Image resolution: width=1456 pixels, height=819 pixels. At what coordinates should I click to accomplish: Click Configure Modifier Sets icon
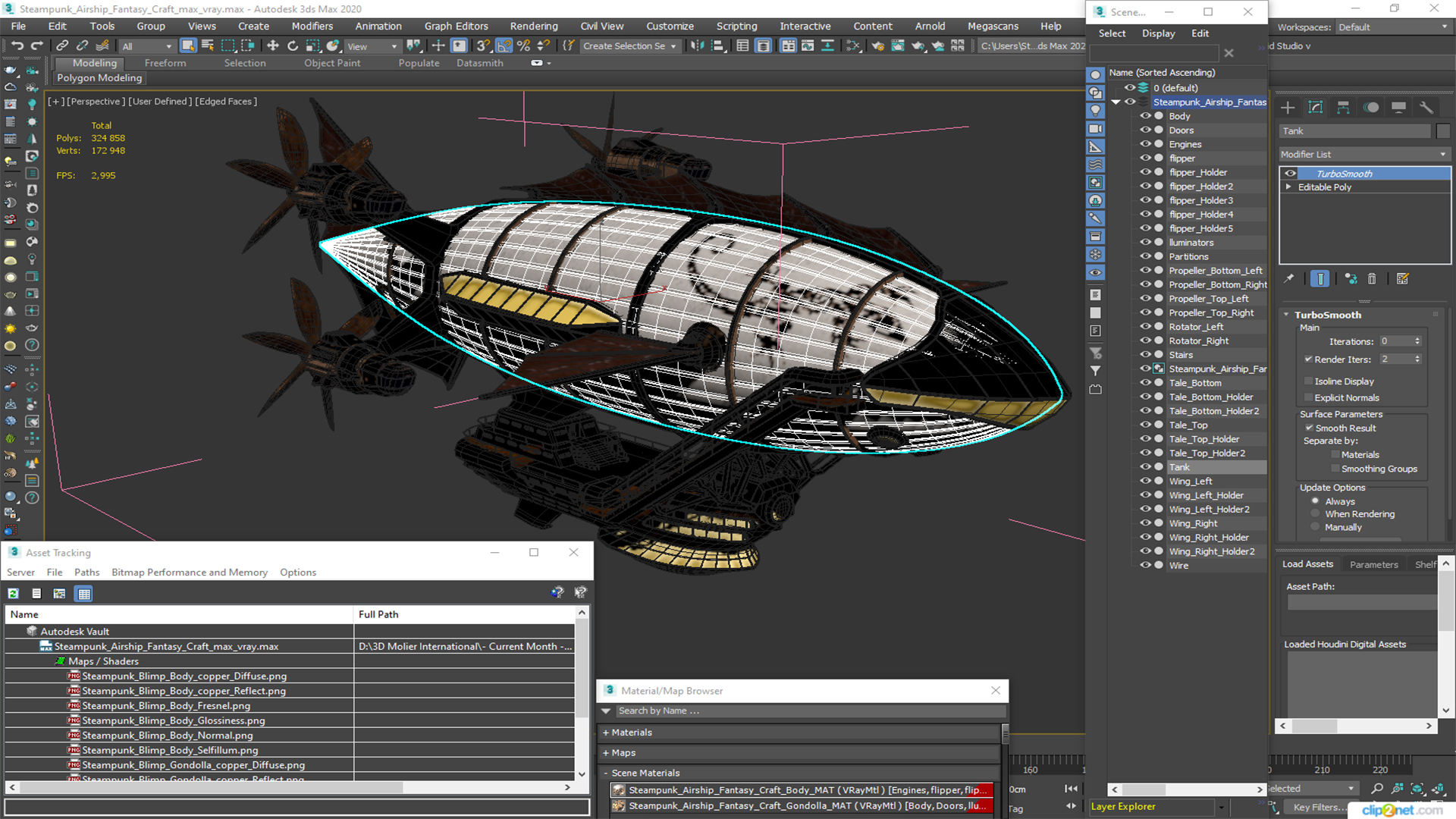click(1402, 279)
